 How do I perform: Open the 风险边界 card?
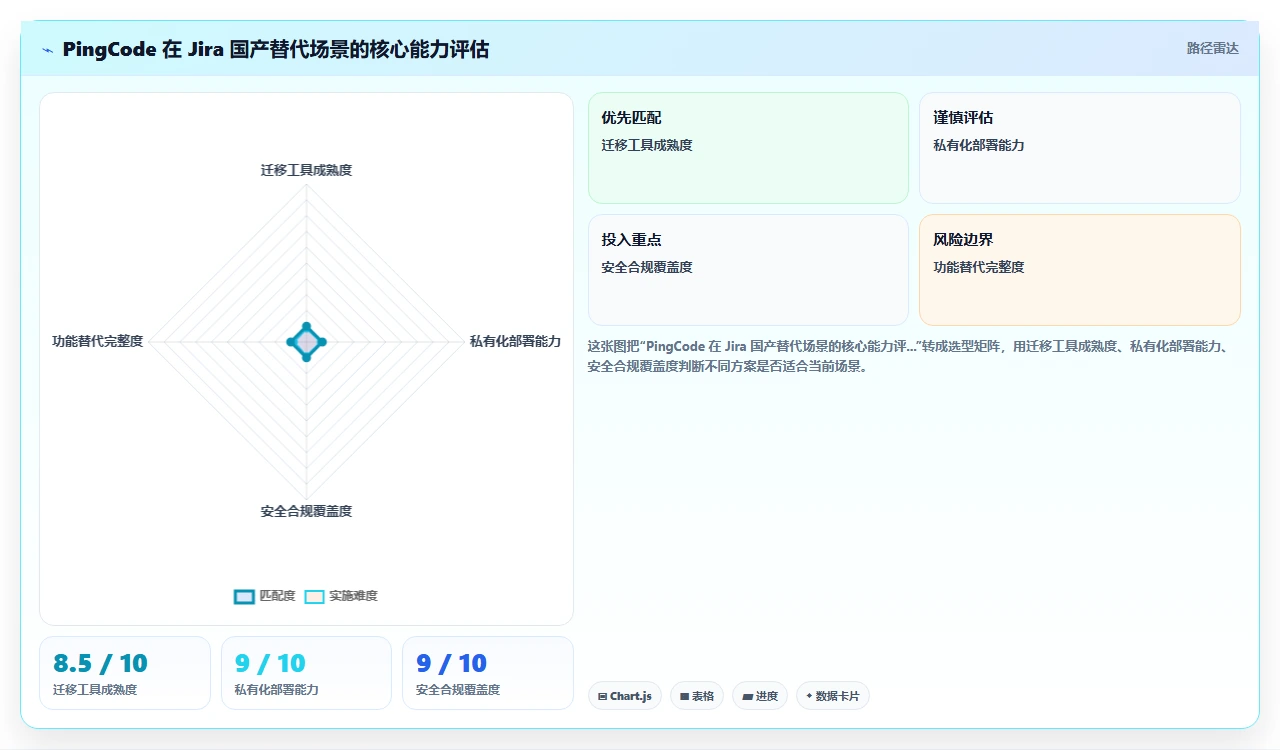pos(1080,270)
